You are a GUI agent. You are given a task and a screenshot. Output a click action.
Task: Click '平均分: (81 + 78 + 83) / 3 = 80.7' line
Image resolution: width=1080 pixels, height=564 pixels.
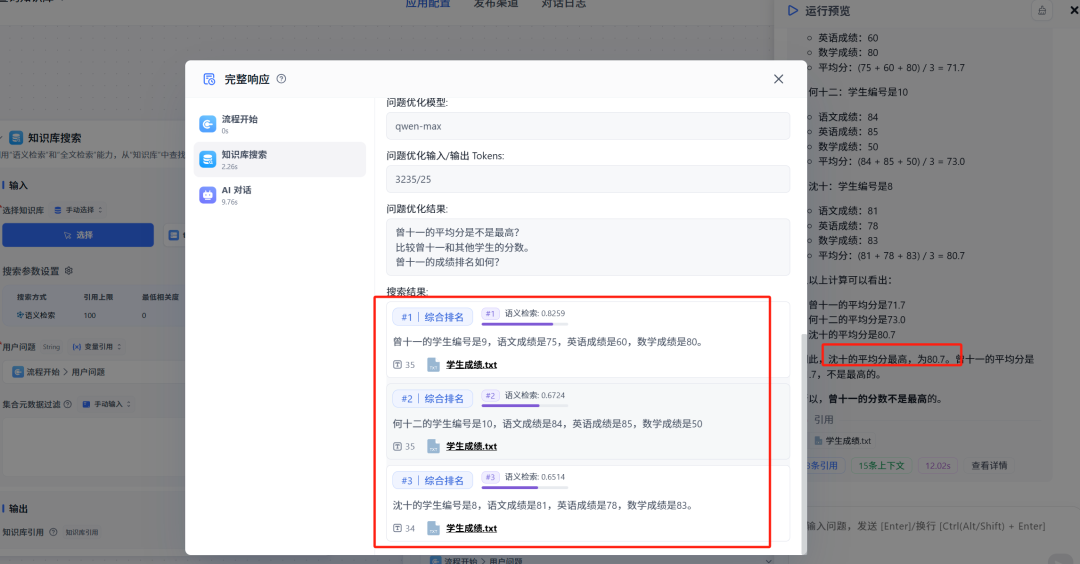pos(891,255)
